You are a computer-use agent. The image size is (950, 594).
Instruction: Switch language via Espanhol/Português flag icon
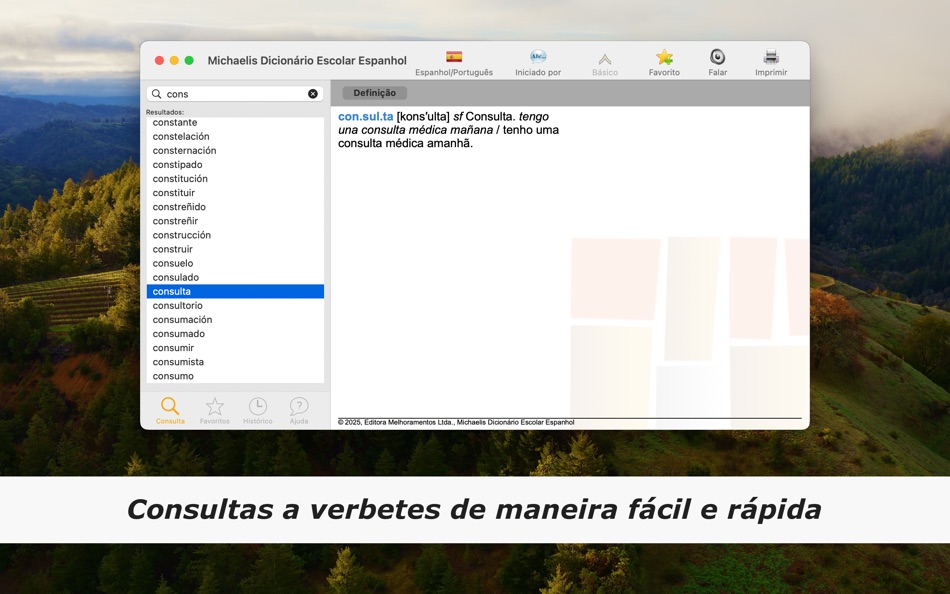point(454,57)
